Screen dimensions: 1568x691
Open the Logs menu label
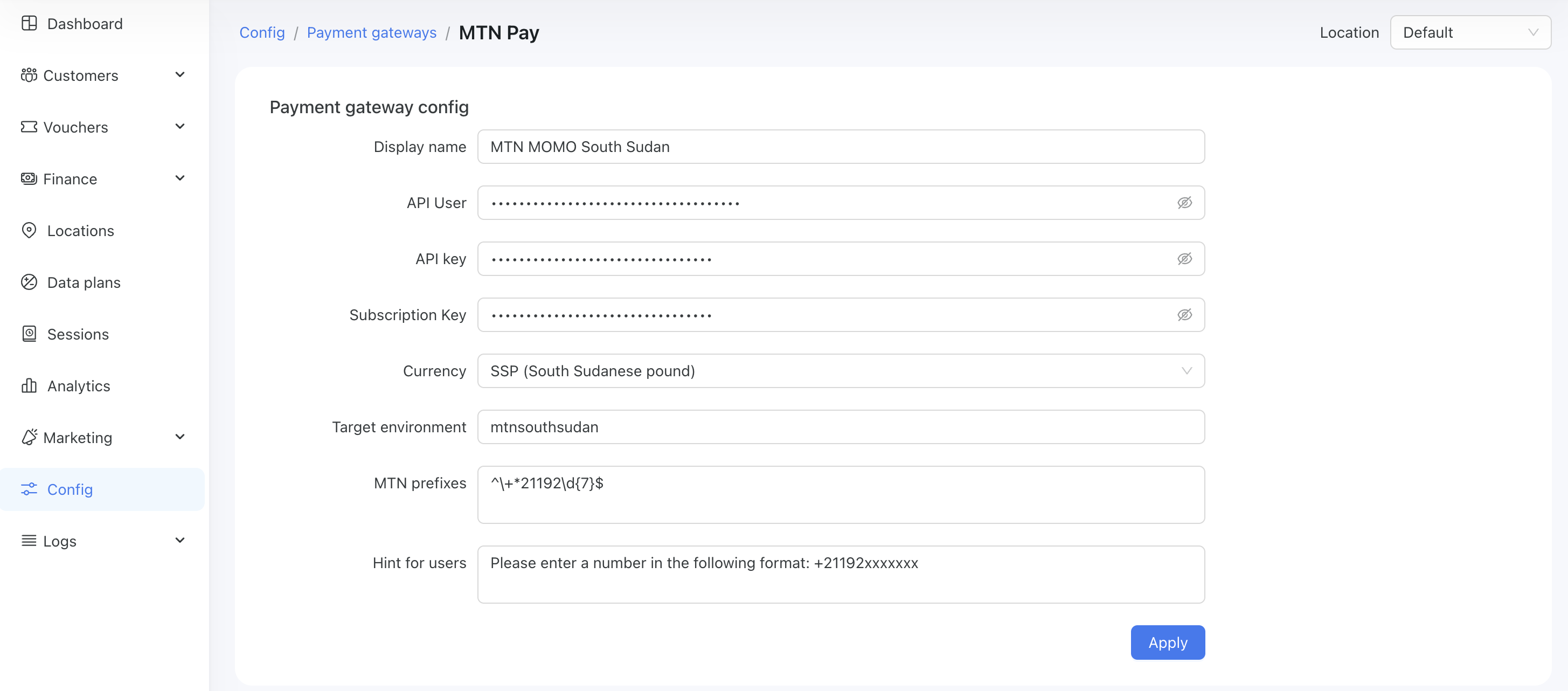click(x=60, y=541)
